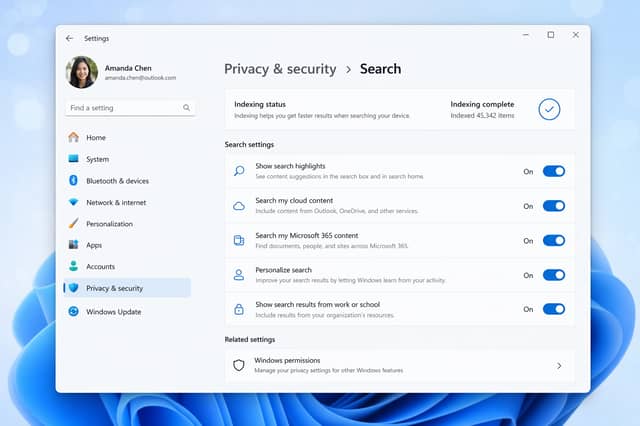
Task: Go to System settings
Action: (98, 159)
